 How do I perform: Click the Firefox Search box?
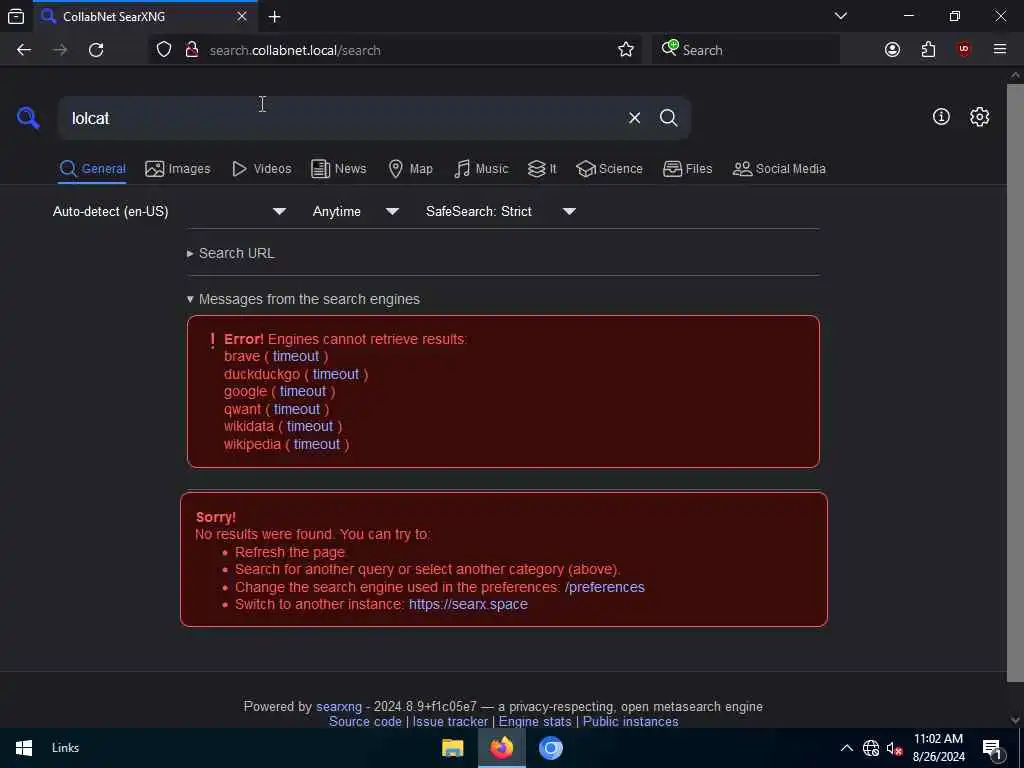(745, 50)
